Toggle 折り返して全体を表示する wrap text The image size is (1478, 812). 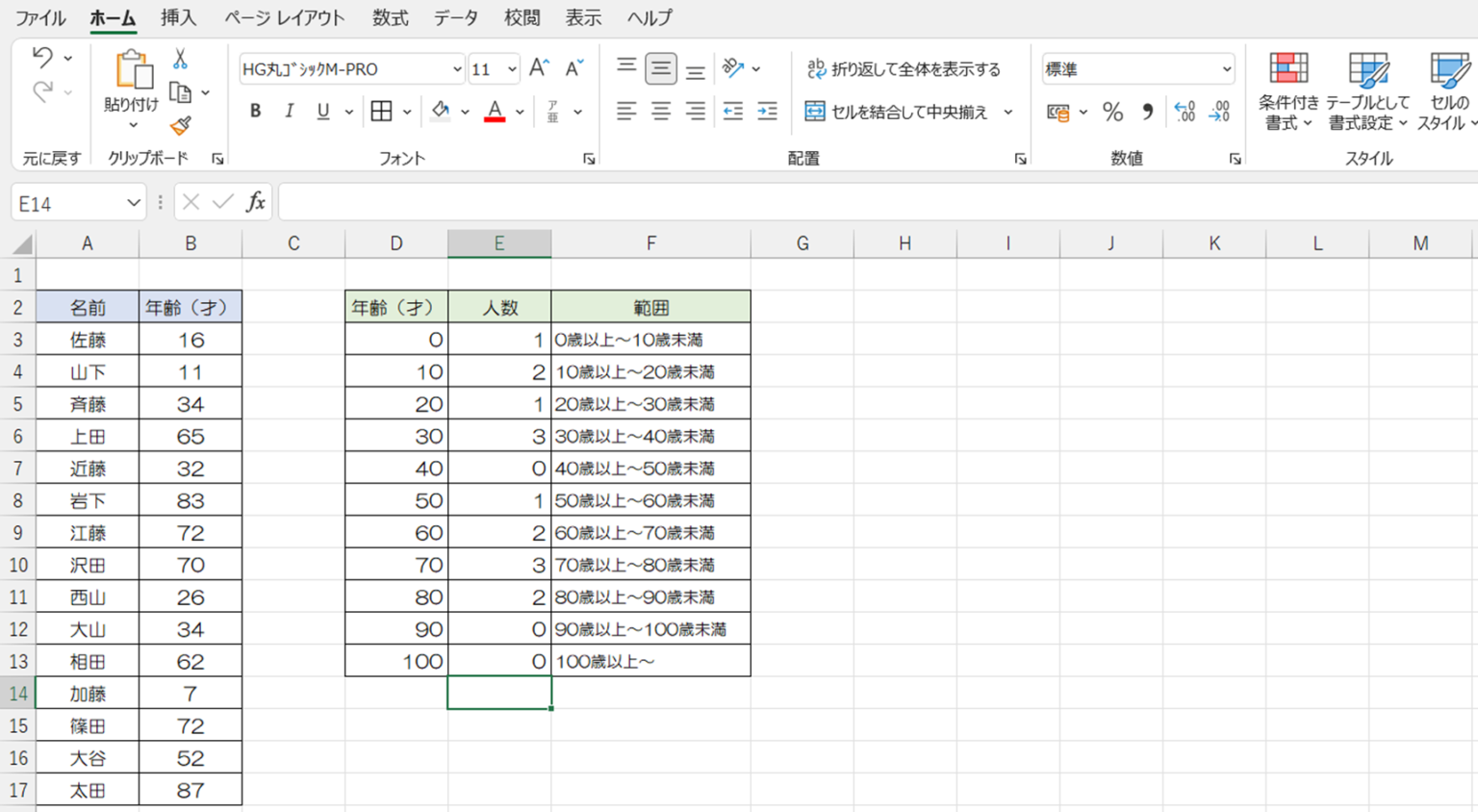(904, 69)
